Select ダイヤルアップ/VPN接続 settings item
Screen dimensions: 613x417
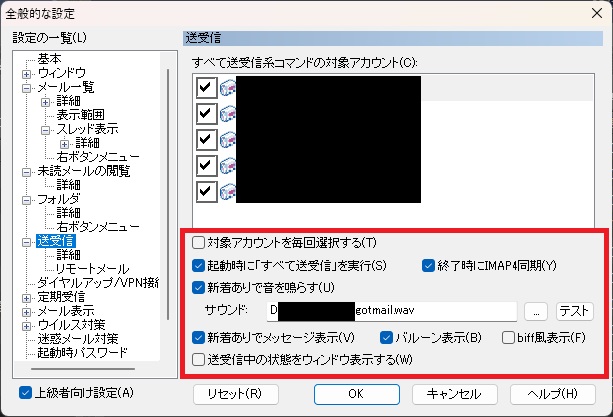pyautogui.click(x=98, y=283)
